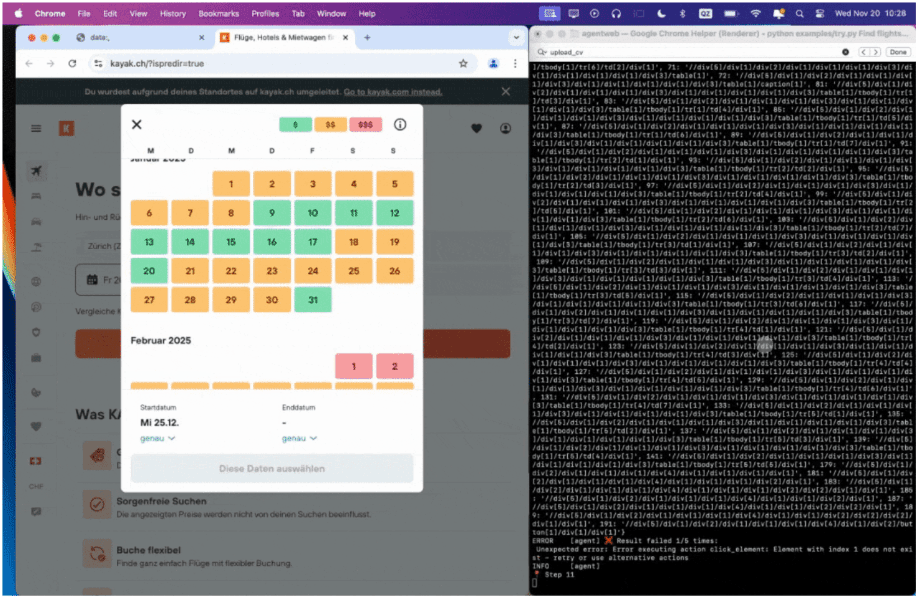Click Done in the terminal search bar
917x600 pixels.
pyautogui.click(x=898, y=52)
